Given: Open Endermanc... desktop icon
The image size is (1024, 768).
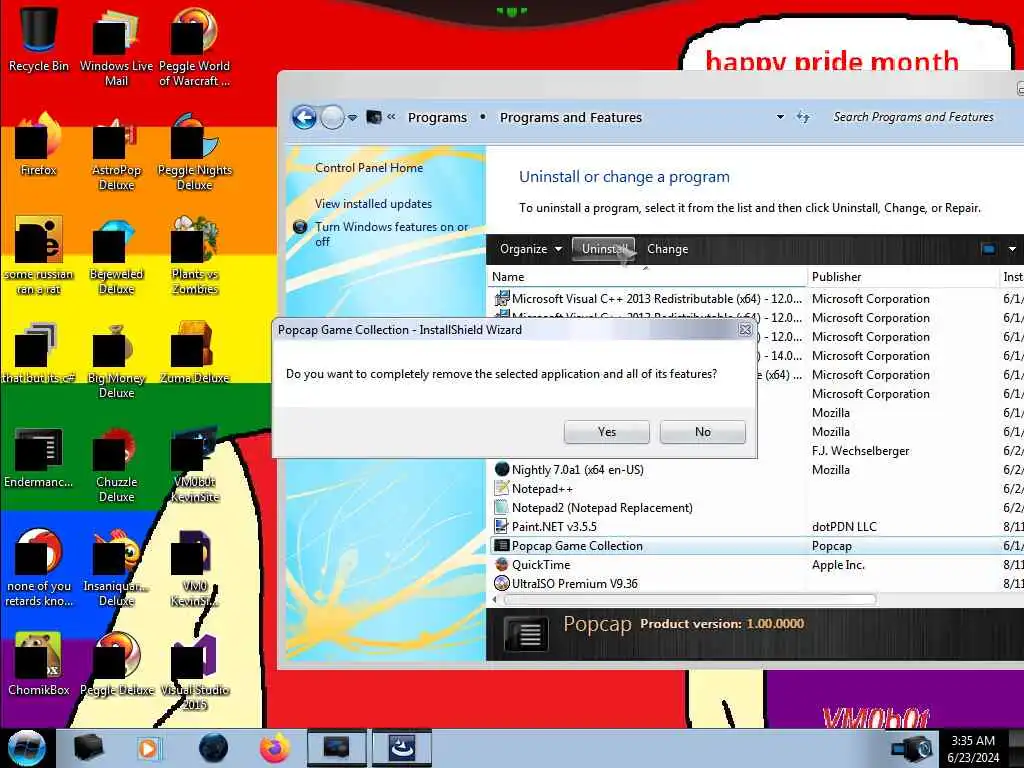Looking at the screenshot, I should (x=39, y=457).
